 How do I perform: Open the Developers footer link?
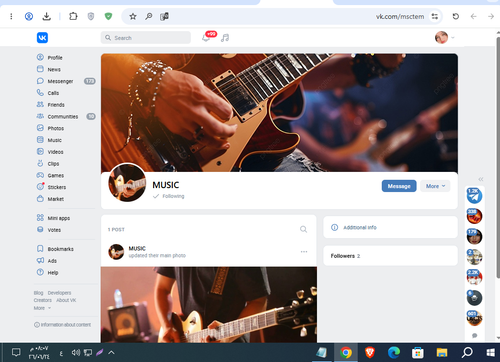pos(59,293)
